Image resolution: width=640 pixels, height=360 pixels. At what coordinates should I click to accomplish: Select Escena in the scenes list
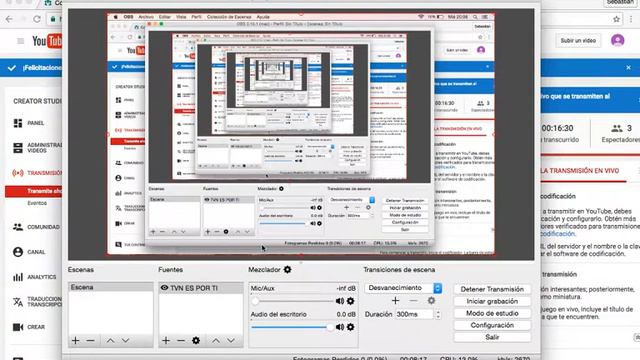tap(111, 287)
